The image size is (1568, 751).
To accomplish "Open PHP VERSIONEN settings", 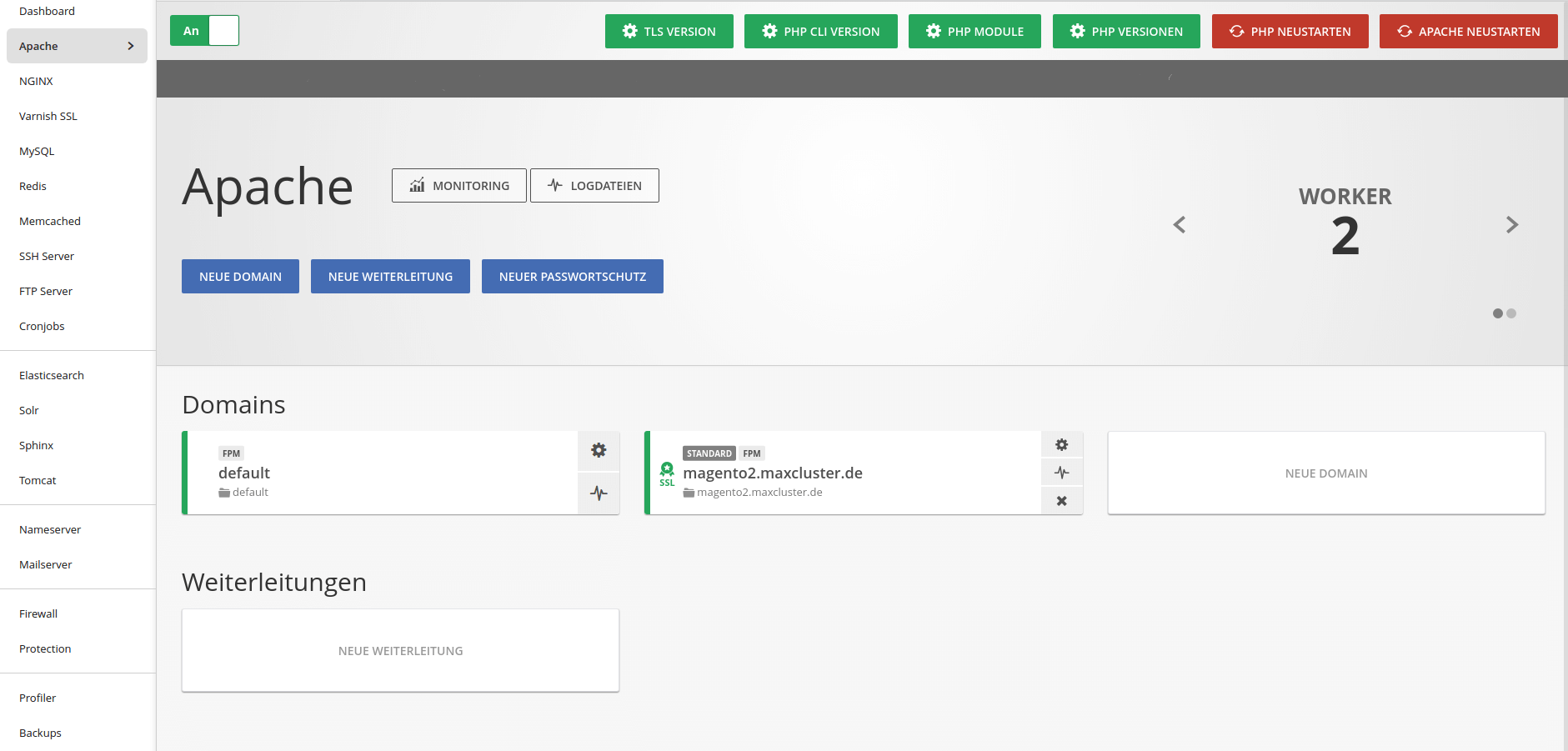I will [1126, 32].
